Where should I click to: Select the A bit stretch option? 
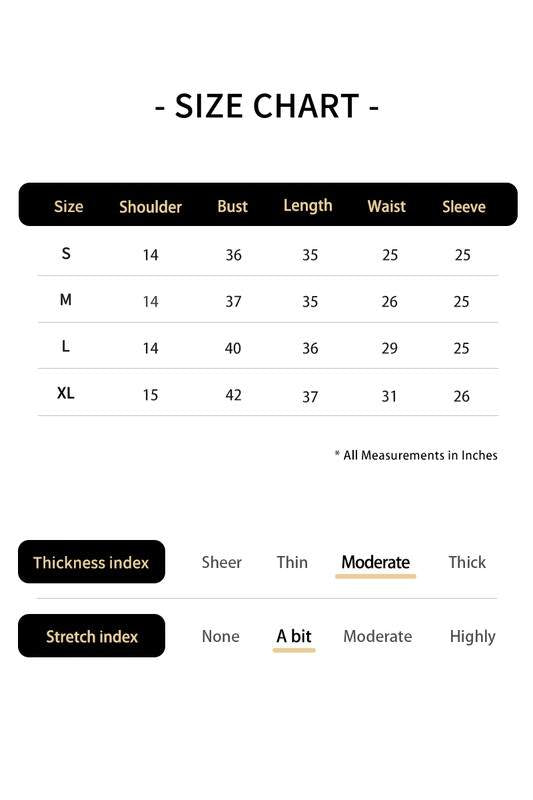click(294, 636)
